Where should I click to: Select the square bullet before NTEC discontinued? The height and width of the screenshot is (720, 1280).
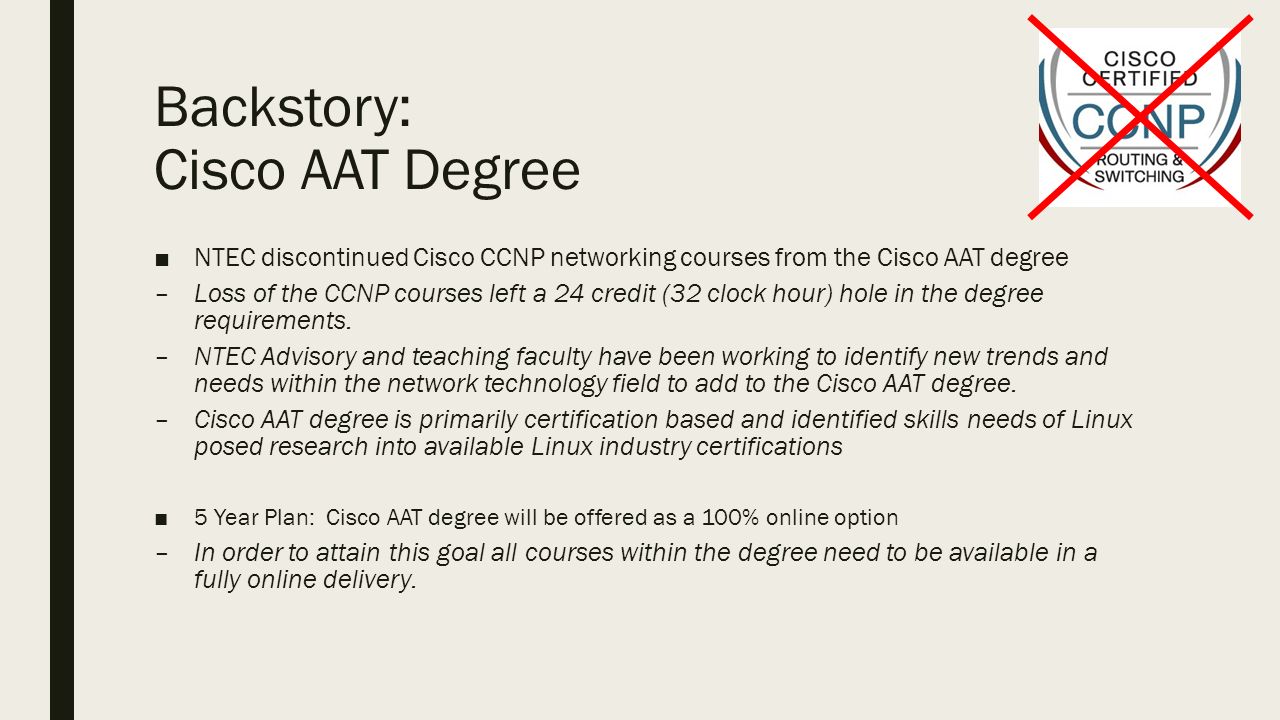click(x=162, y=260)
